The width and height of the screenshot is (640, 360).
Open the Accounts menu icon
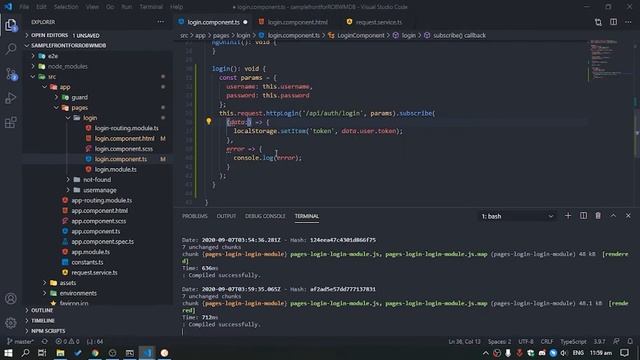click(x=11, y=298)
